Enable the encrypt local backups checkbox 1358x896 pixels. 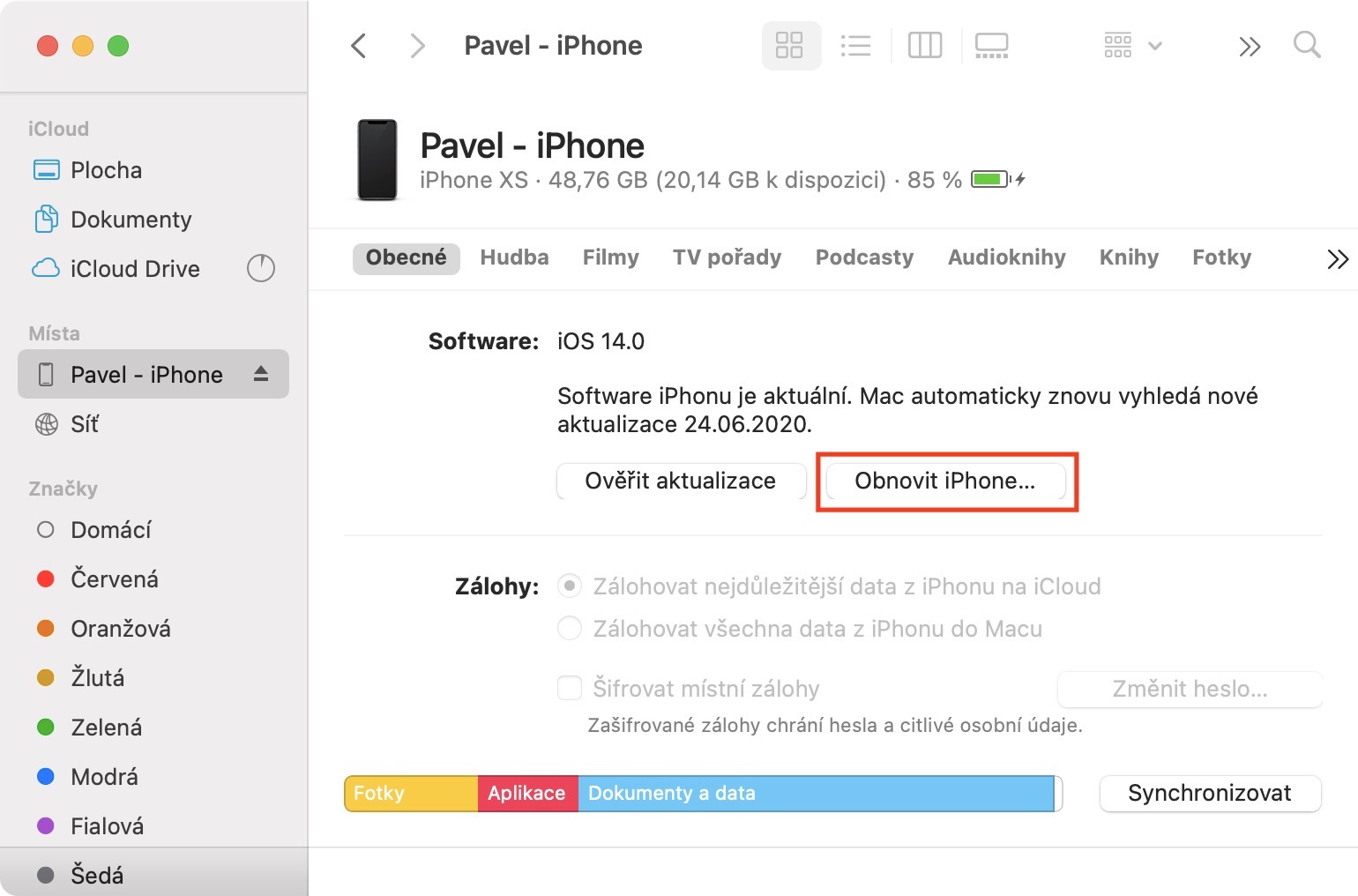[x=571, y=688]
